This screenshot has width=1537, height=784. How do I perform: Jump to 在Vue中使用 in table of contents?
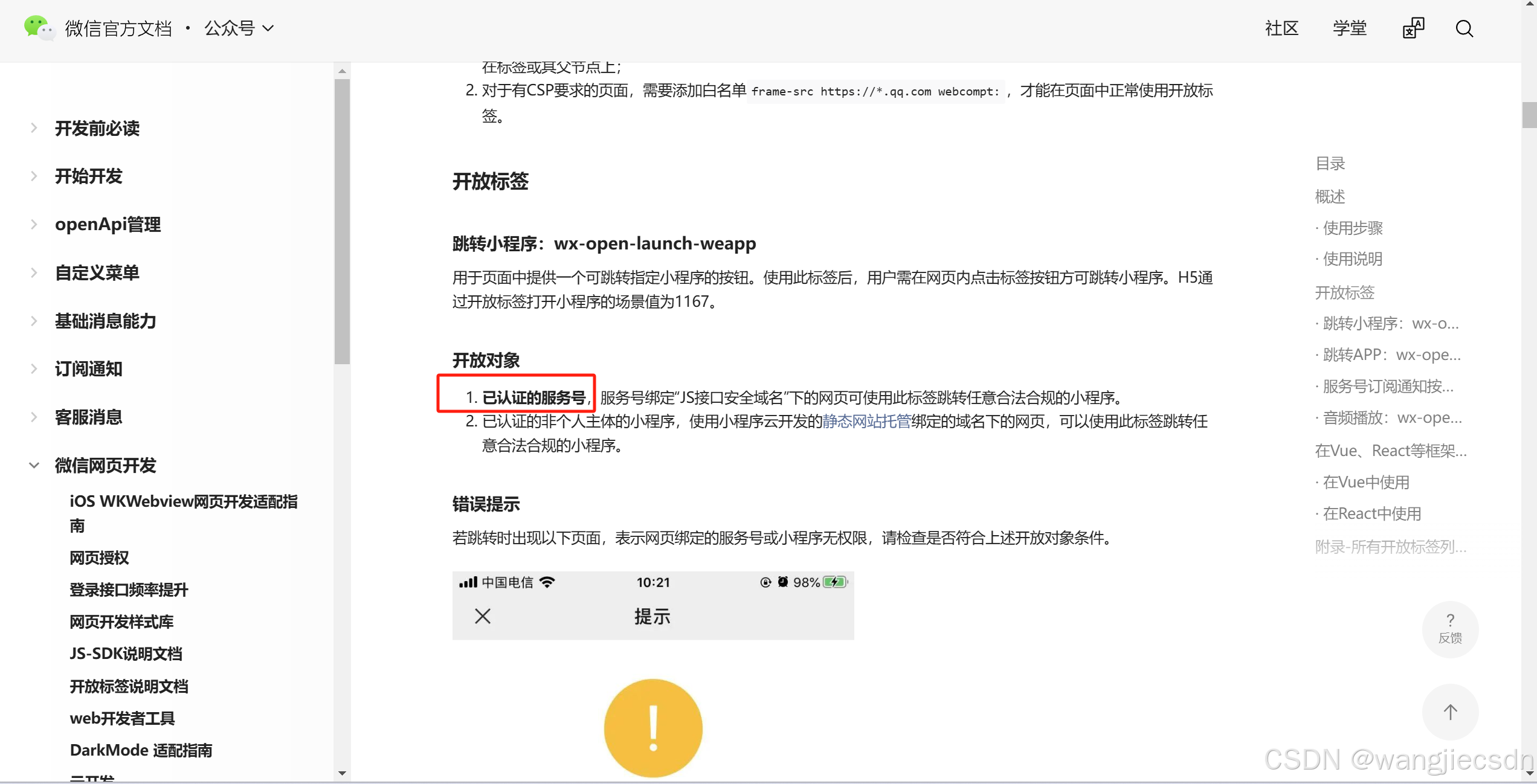pyautogui.click(x=1365, y=482)
